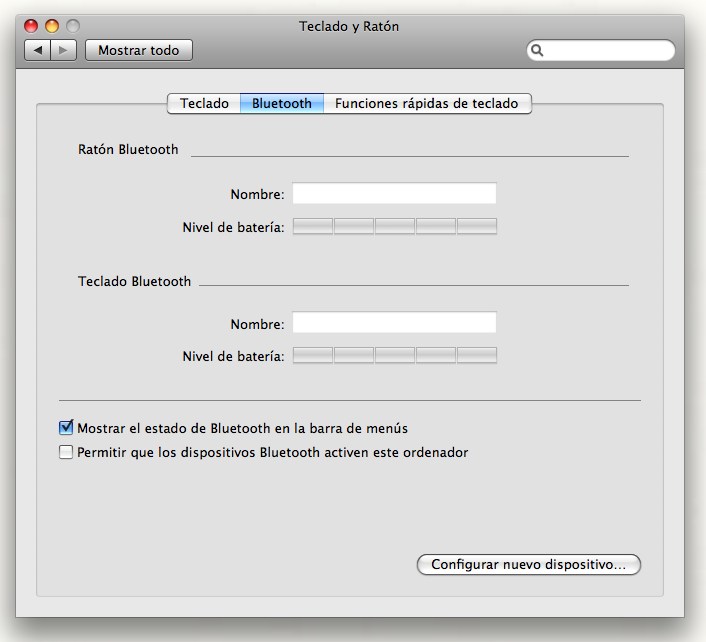Click Configurar nuevo dispositivo button
The width and height of the screenshot is (706, 642).
pos(529,565)
